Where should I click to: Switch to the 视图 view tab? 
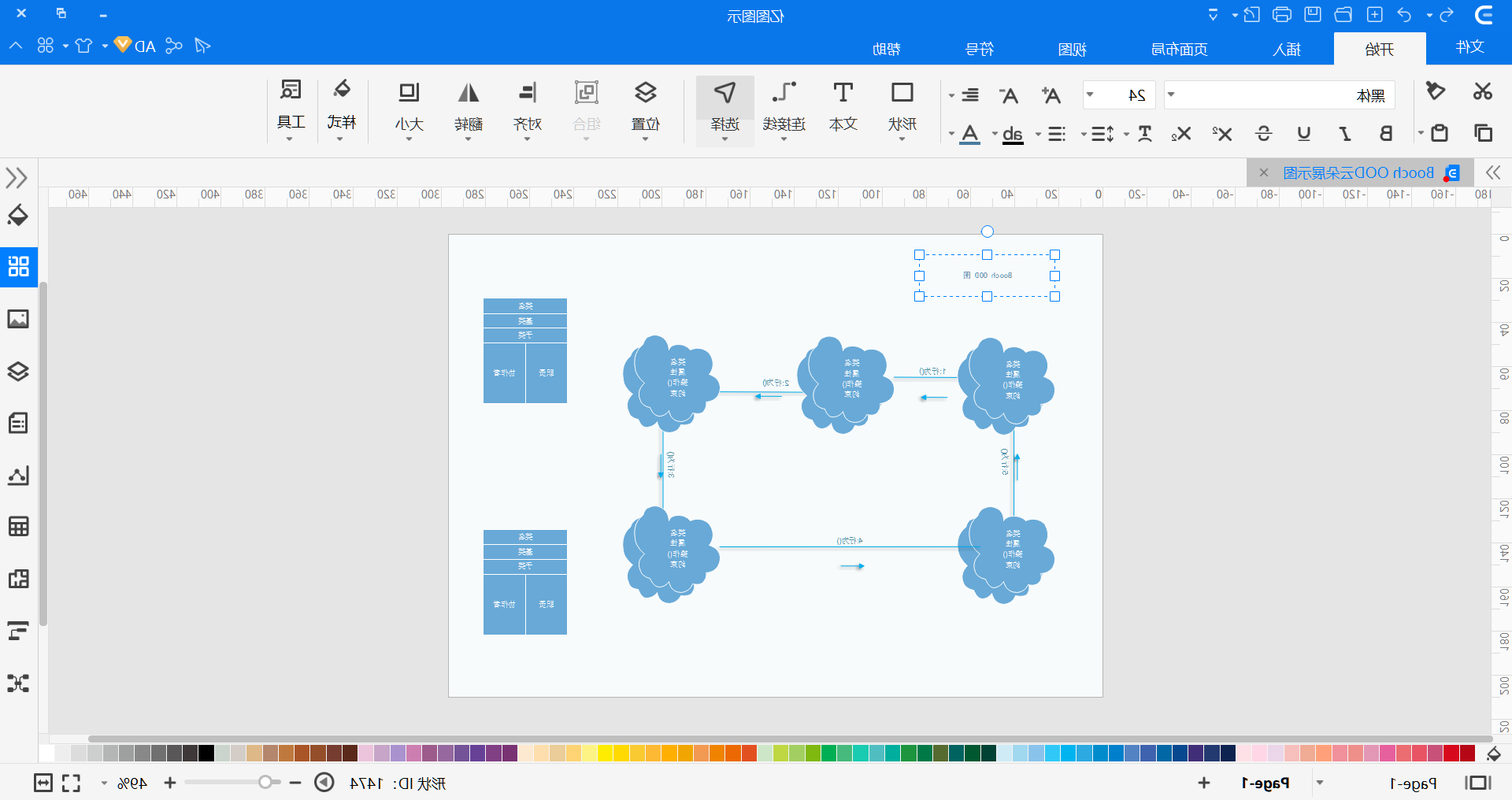[1073, 49]
